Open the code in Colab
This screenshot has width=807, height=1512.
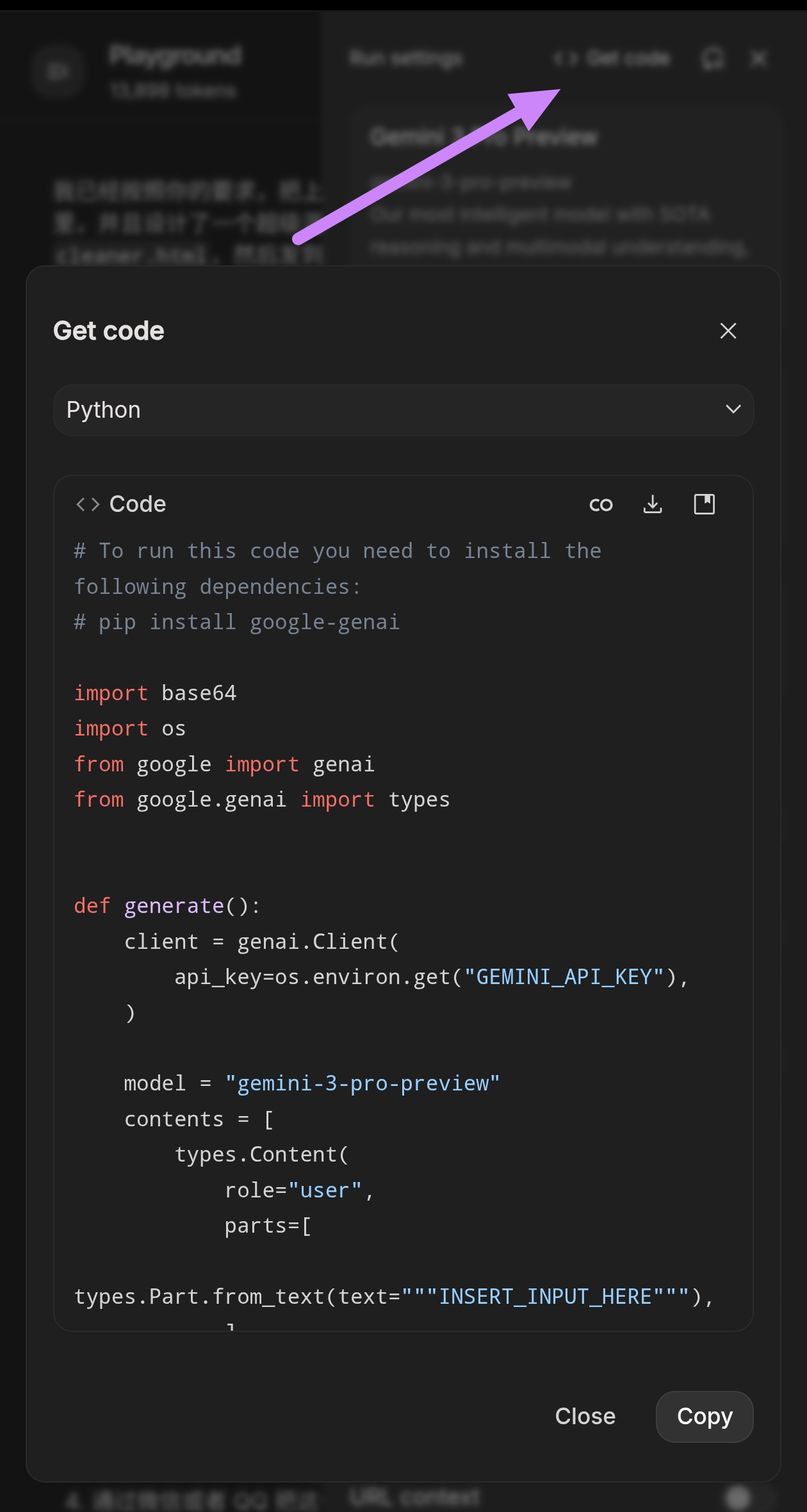(601, 505)
